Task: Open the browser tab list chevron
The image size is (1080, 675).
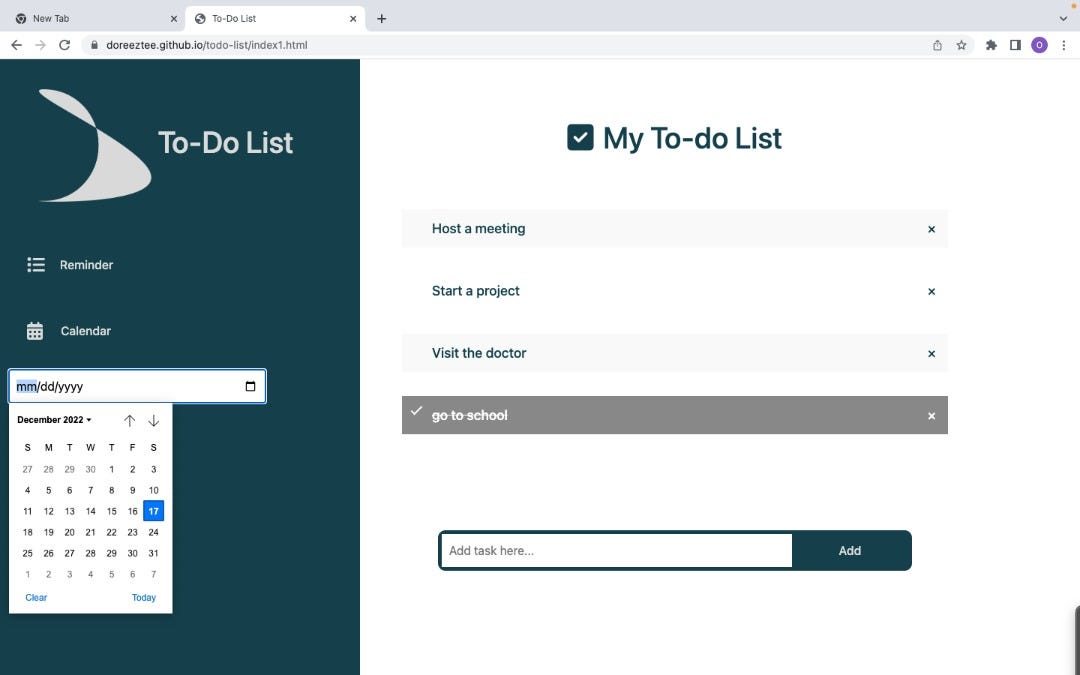Action: (1063, 17)
